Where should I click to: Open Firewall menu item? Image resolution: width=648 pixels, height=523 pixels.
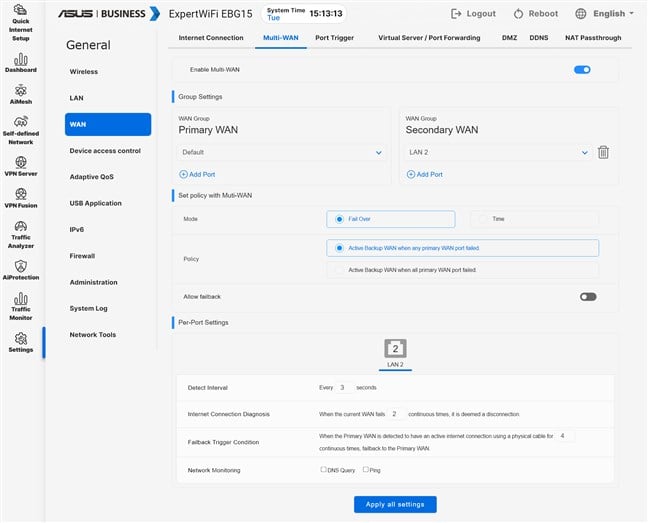82,256
